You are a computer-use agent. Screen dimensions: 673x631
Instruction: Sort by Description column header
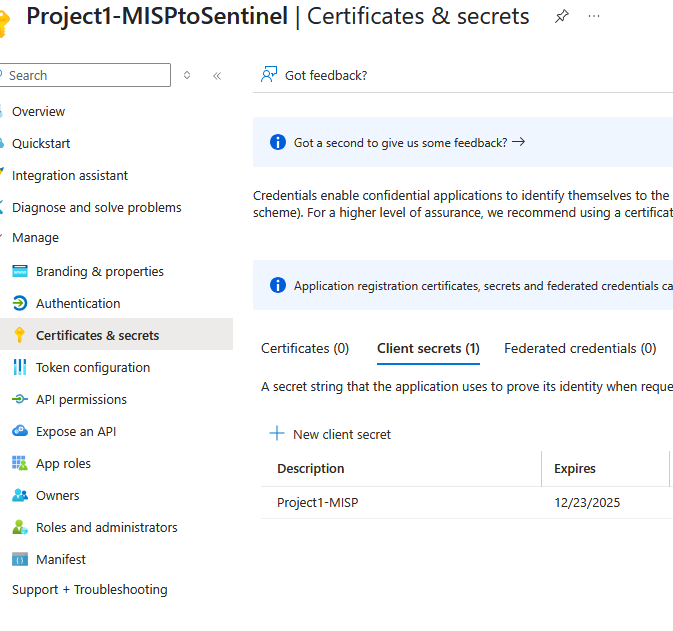click(x=310, y=468)
